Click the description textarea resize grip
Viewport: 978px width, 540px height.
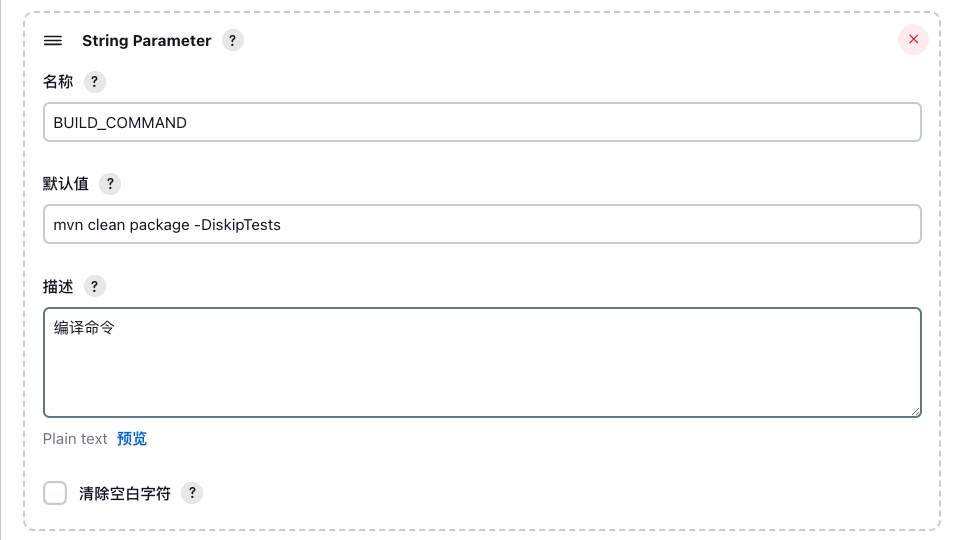coord(915,411)
